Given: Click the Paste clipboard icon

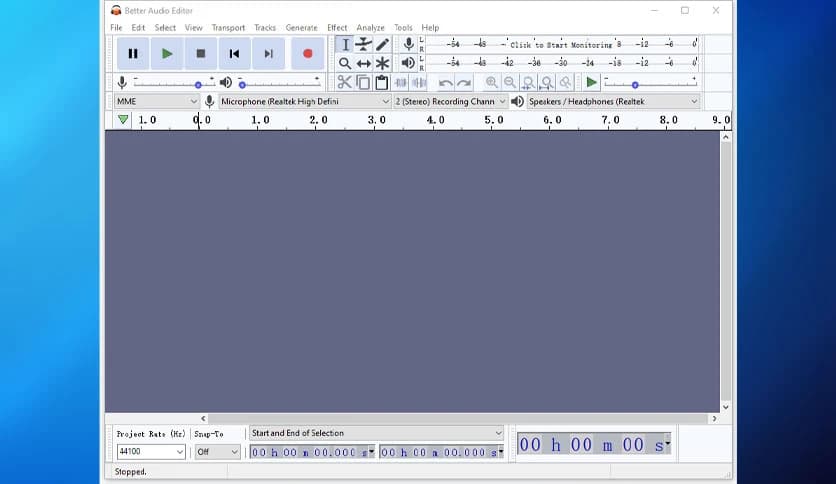Looking at the screenshot, I should pyautogui.click(x=382, y=83).
